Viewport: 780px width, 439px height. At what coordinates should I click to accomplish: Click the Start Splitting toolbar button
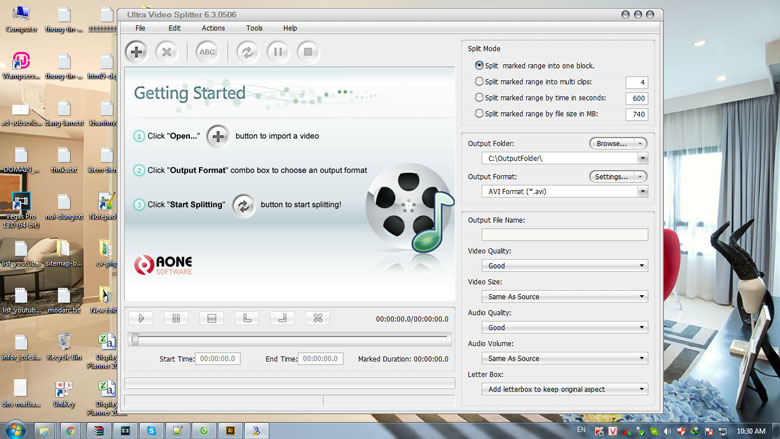(x=247, y=52)
